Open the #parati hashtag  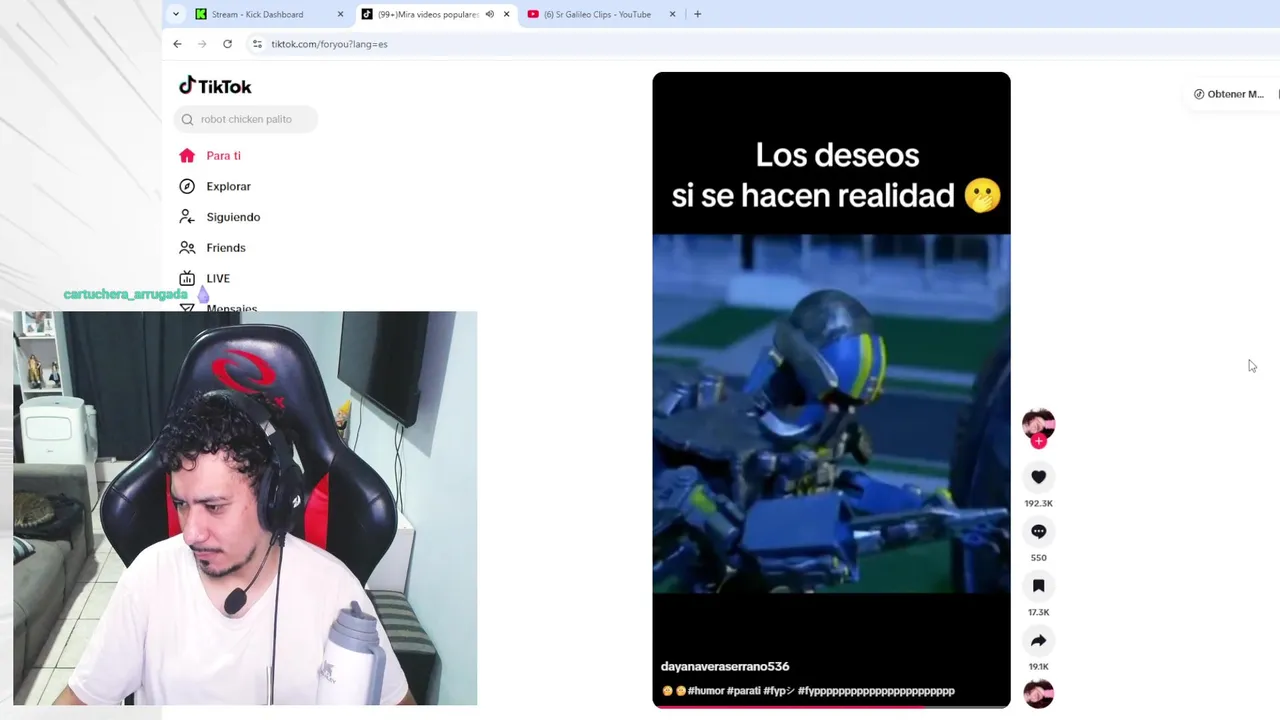pos(743,691)
